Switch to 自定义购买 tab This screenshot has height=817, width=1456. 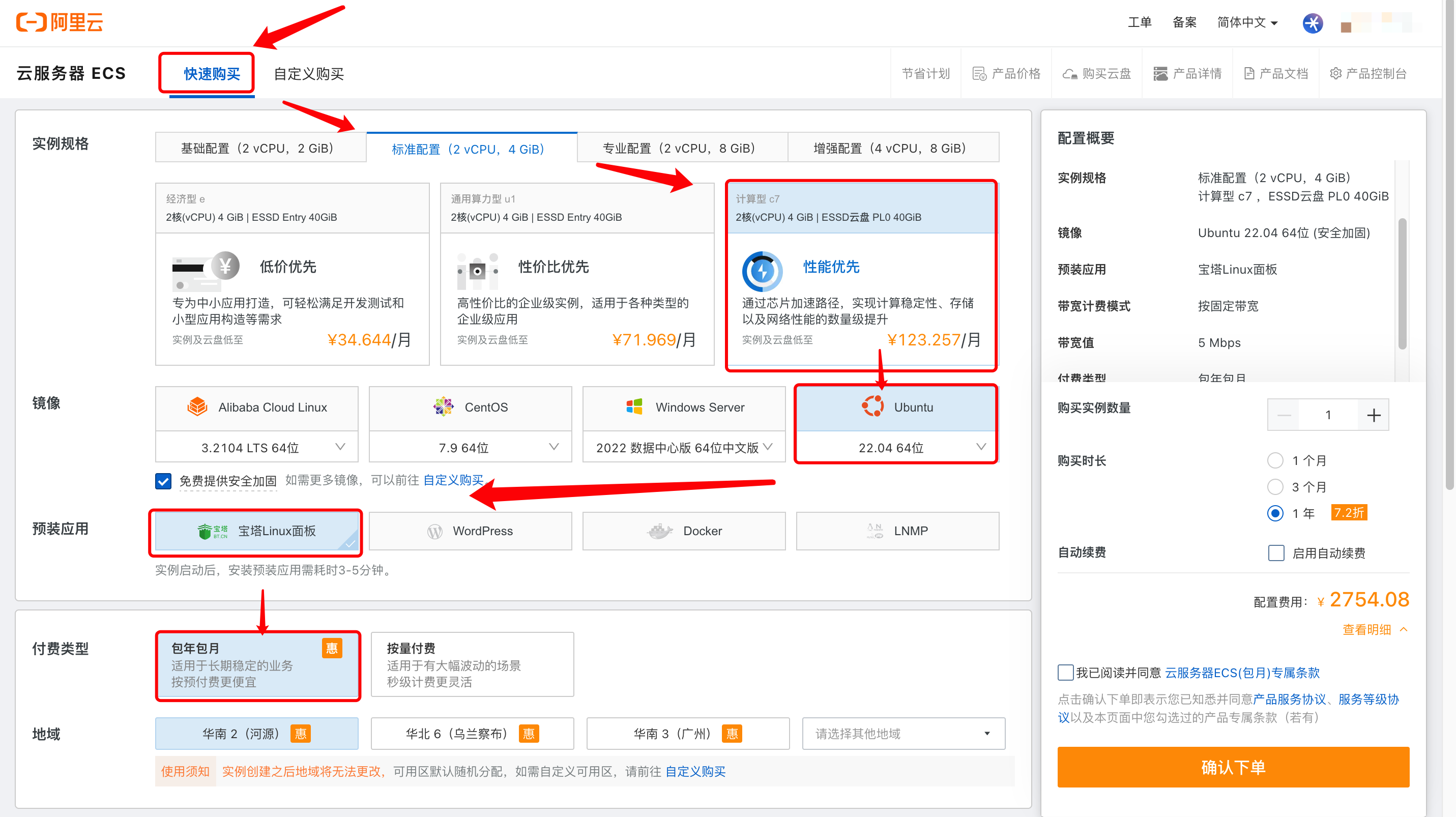click(x=309, y=74)
